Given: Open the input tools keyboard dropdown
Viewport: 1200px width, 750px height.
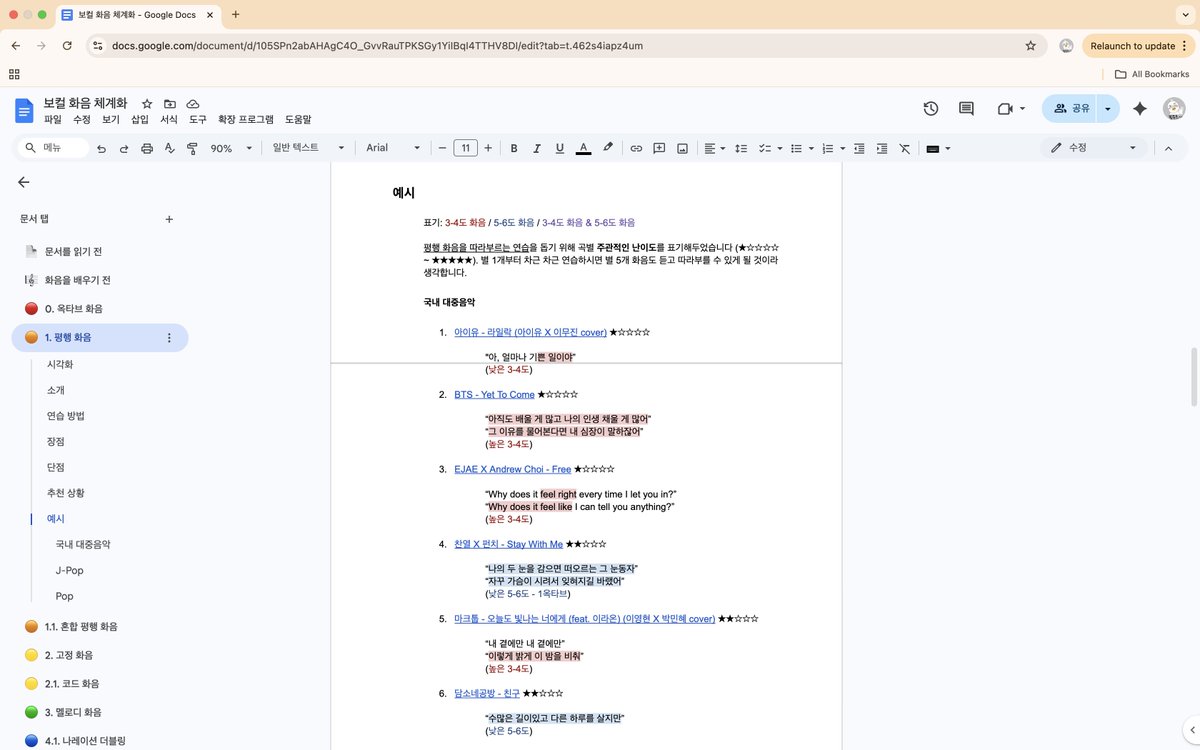Looking at the screenshot, I should [938, 148].
